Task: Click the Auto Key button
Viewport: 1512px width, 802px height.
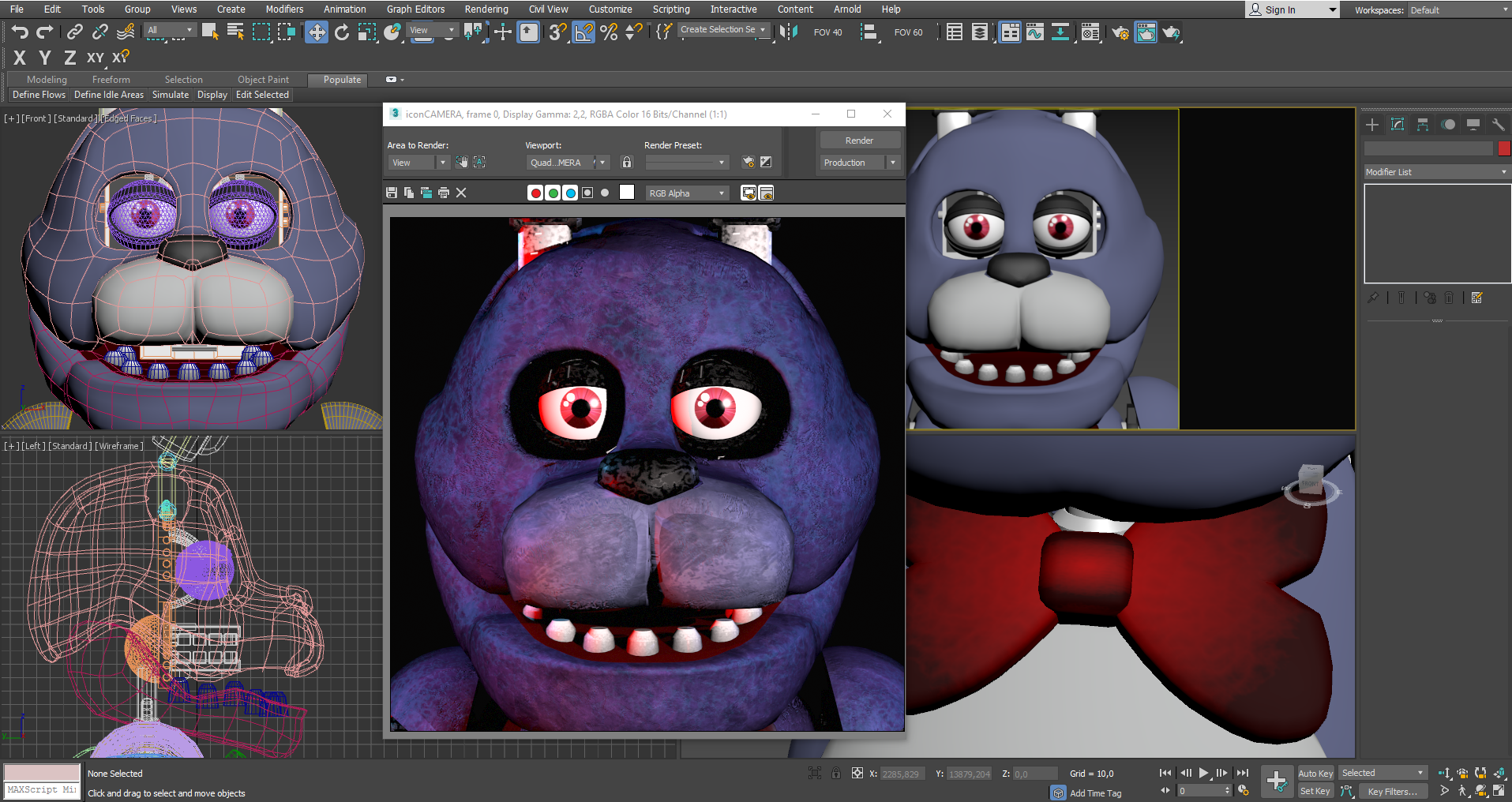Action: point(1315,774)
